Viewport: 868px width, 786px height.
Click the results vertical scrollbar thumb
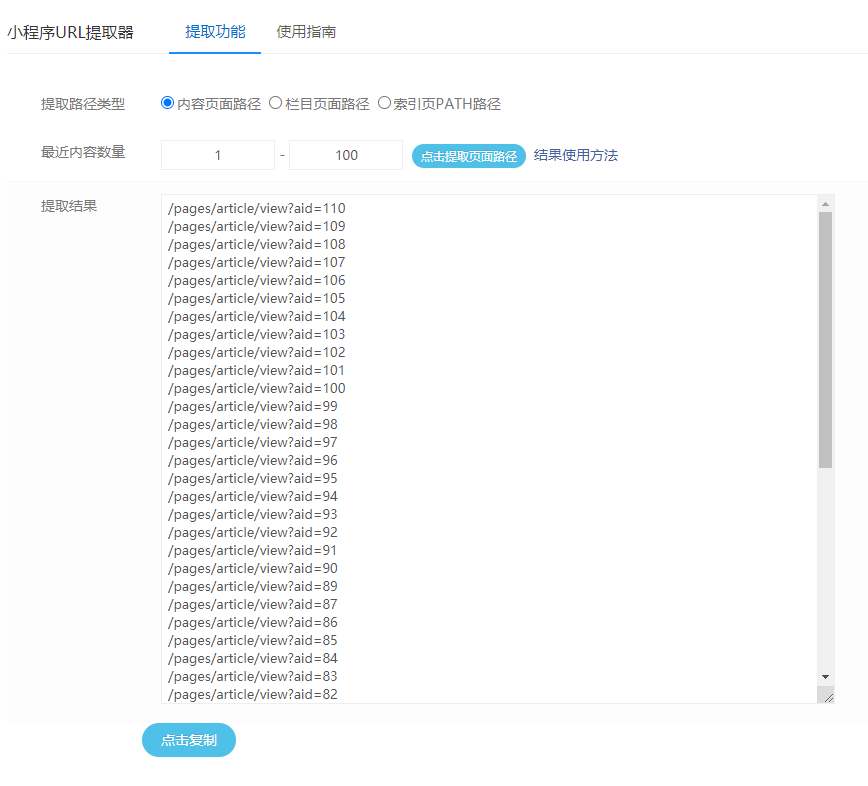coord(825,340)
